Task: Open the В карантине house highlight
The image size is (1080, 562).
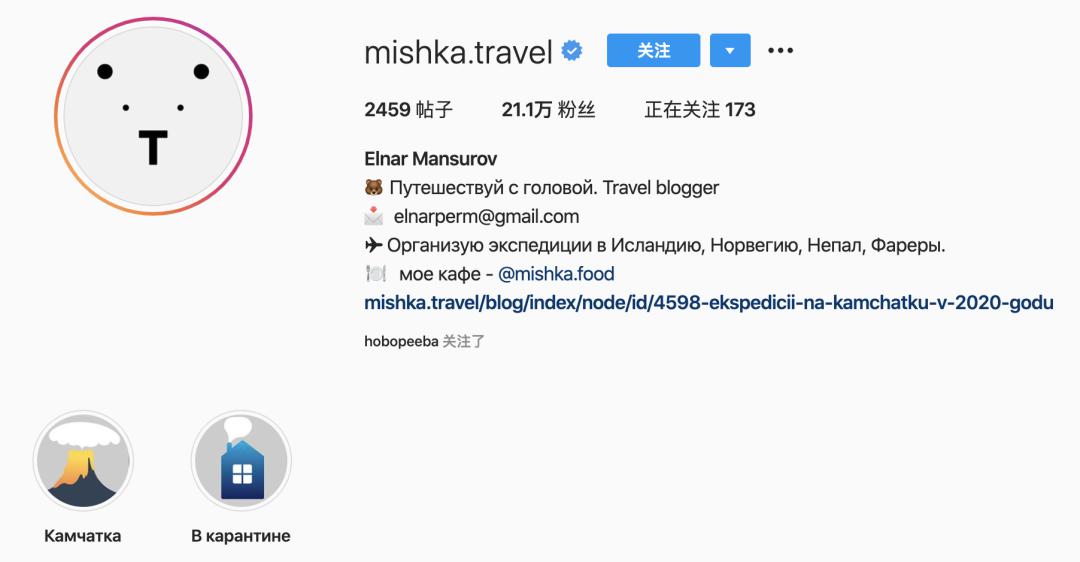Action: pyautogui.click(x=241, y=460)
